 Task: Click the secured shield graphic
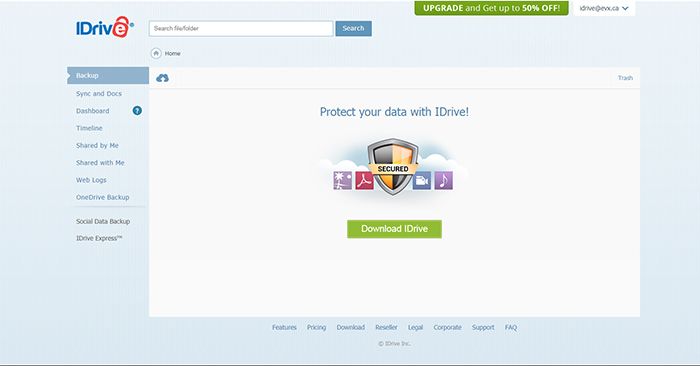(x=393, y=166)
